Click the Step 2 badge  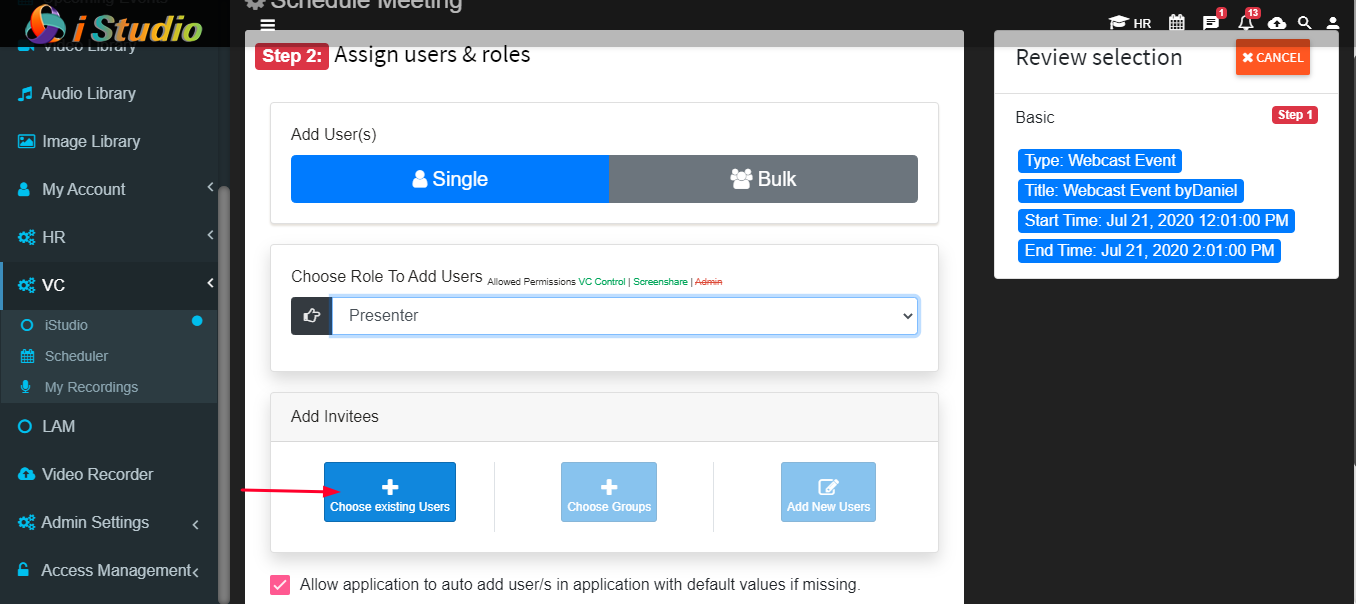pyautogui.click(x=292, y=56)
